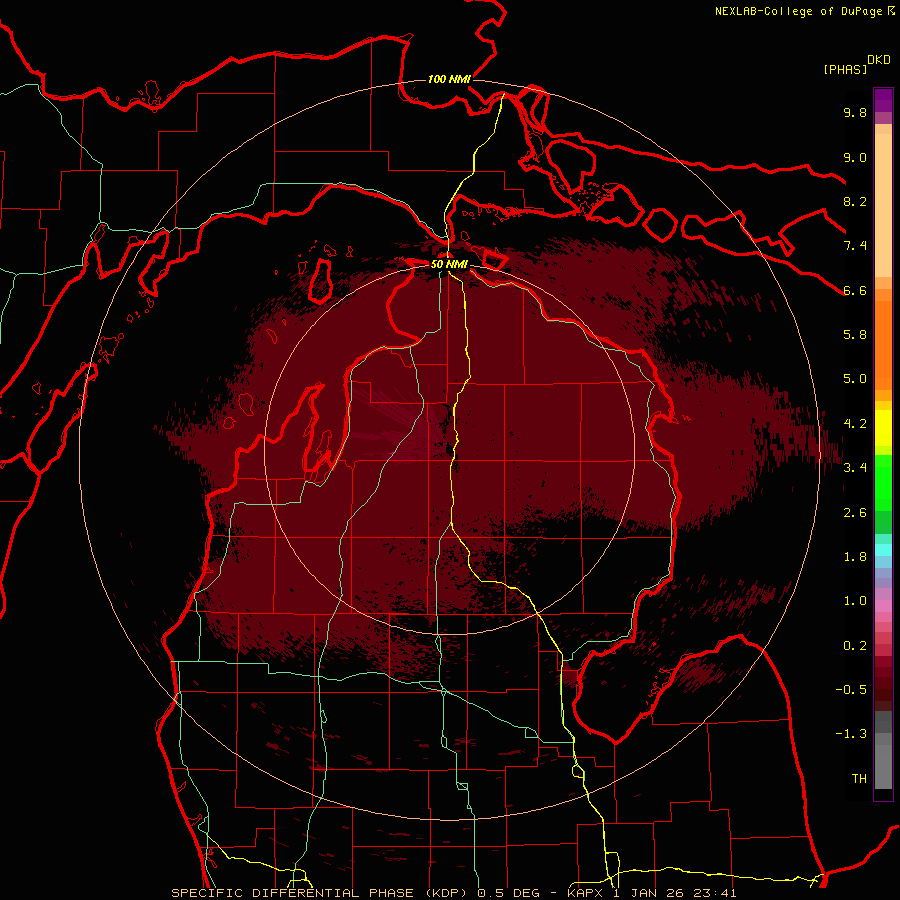Click the 4.2 value on the color scale
900x900 pixels.
[x=855, y=424]
